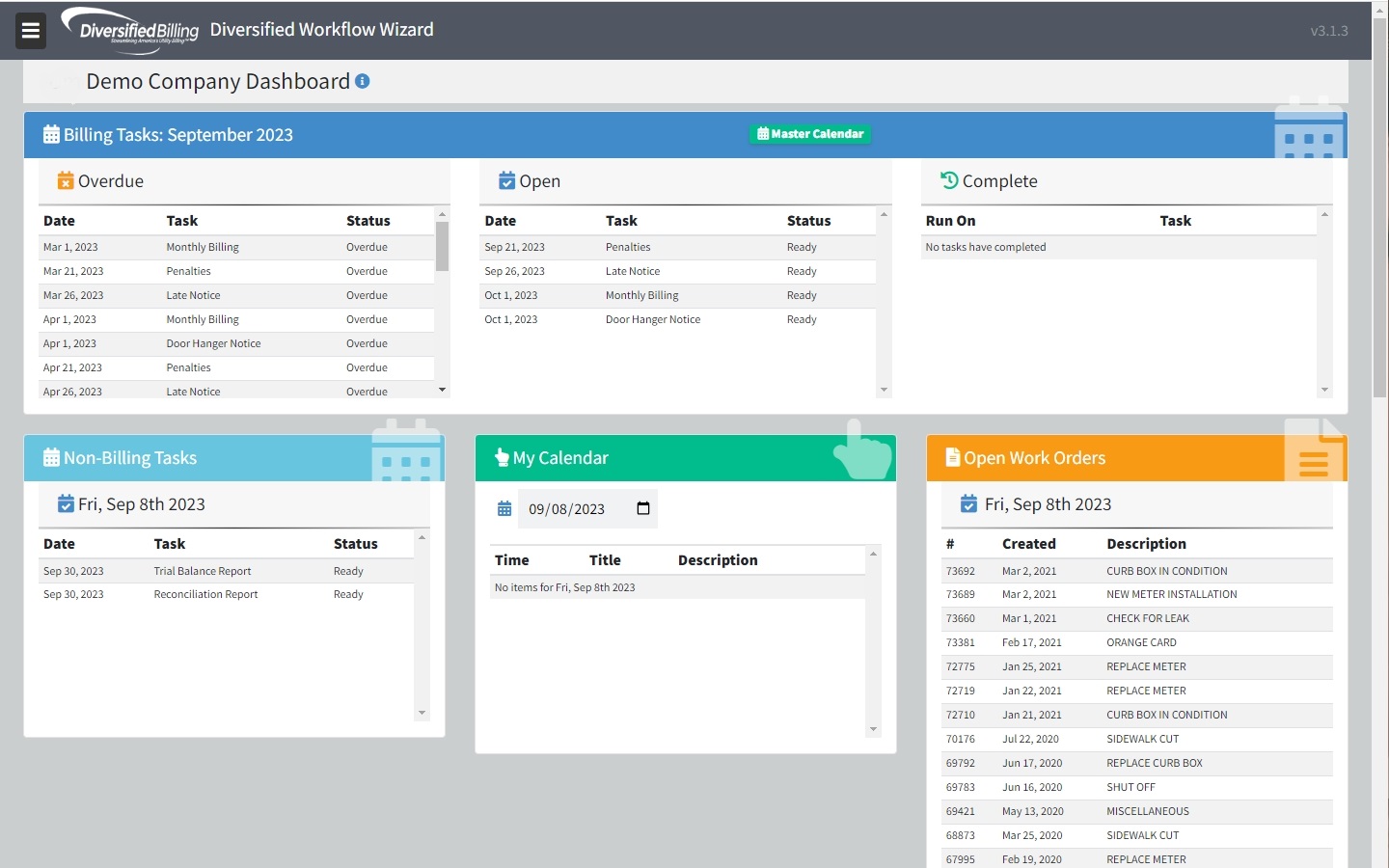Click the Complete history icon

[x=949, y=180]
